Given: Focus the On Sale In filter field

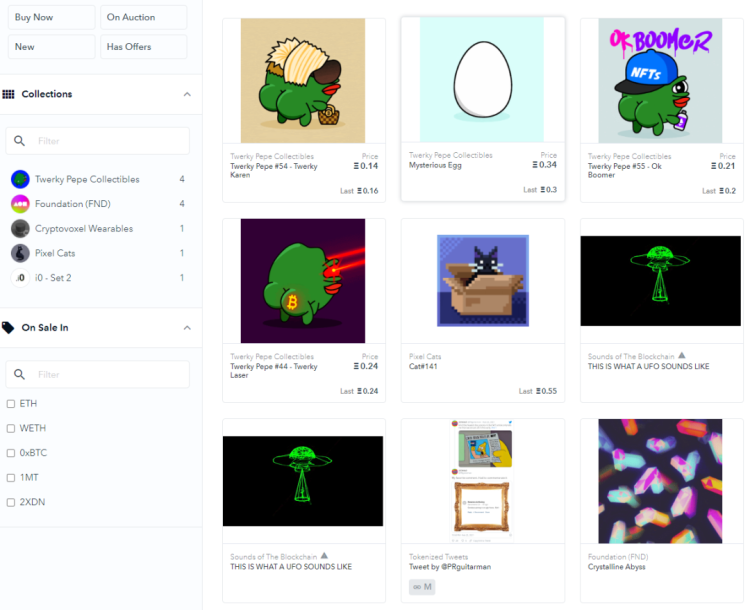Looking at the screenshot, I should 98,374.
